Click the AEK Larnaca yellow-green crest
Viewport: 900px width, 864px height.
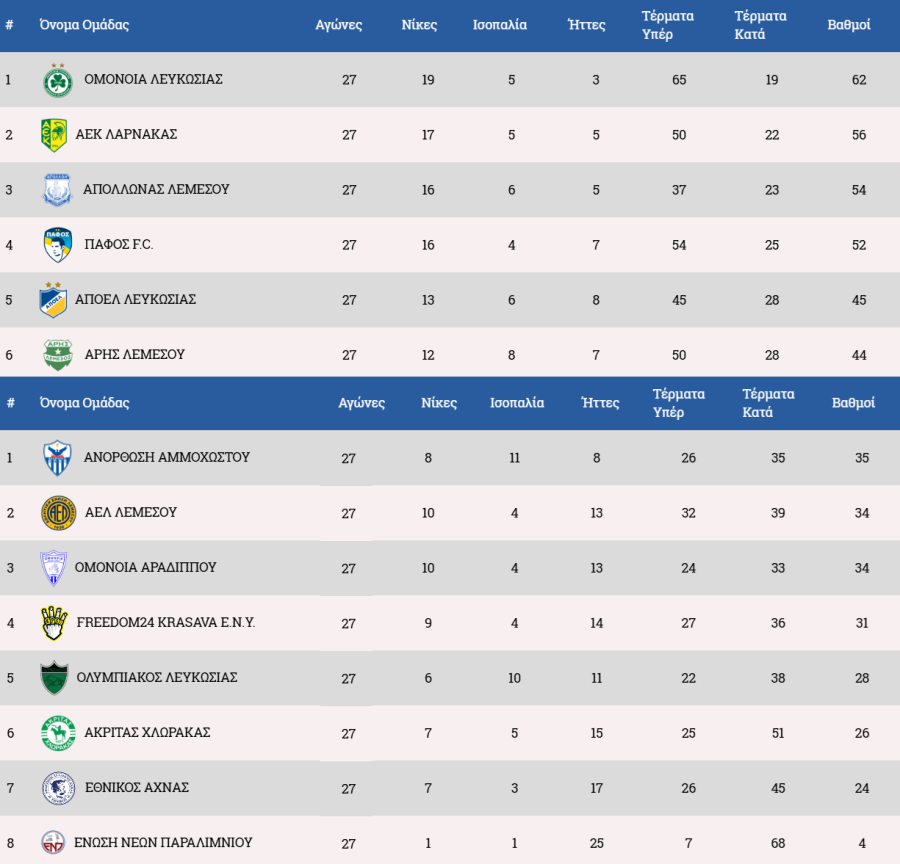click(53, 135)
